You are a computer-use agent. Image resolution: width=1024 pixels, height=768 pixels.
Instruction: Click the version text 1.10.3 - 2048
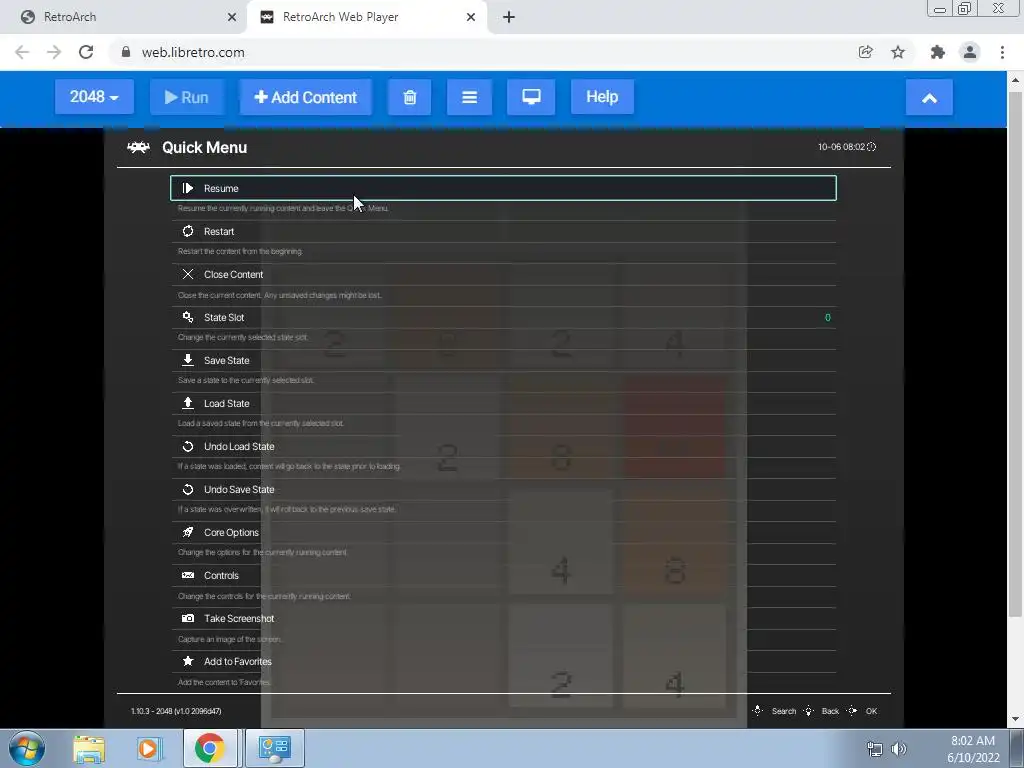pyautogui.click(x=176, y=711)
